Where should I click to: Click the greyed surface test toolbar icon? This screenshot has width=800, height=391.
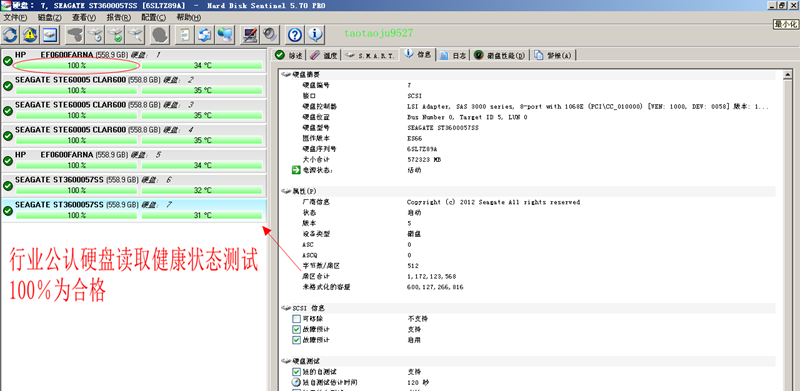click(76, 35)
